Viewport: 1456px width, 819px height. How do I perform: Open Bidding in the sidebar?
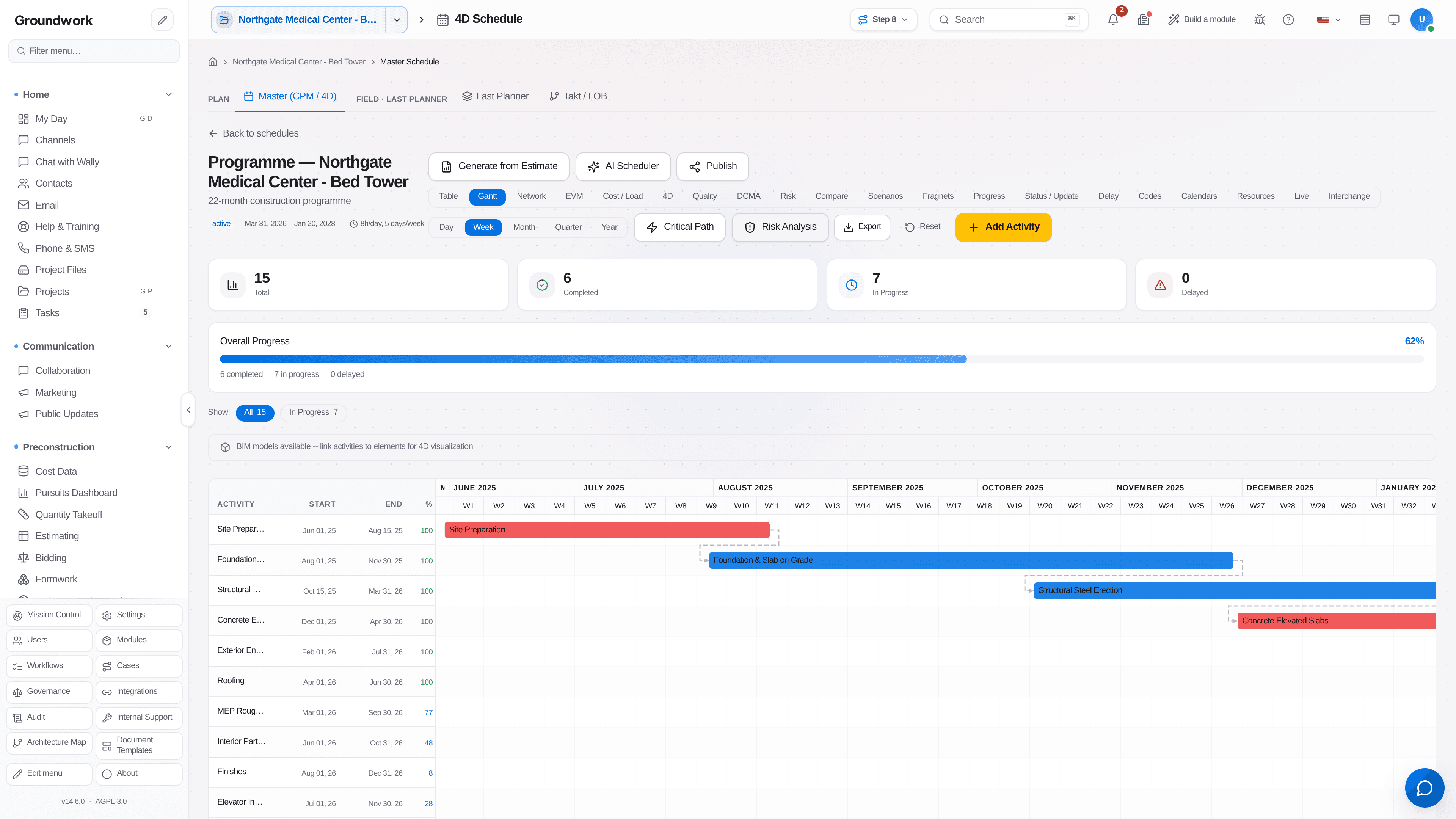tap(51, 557)
